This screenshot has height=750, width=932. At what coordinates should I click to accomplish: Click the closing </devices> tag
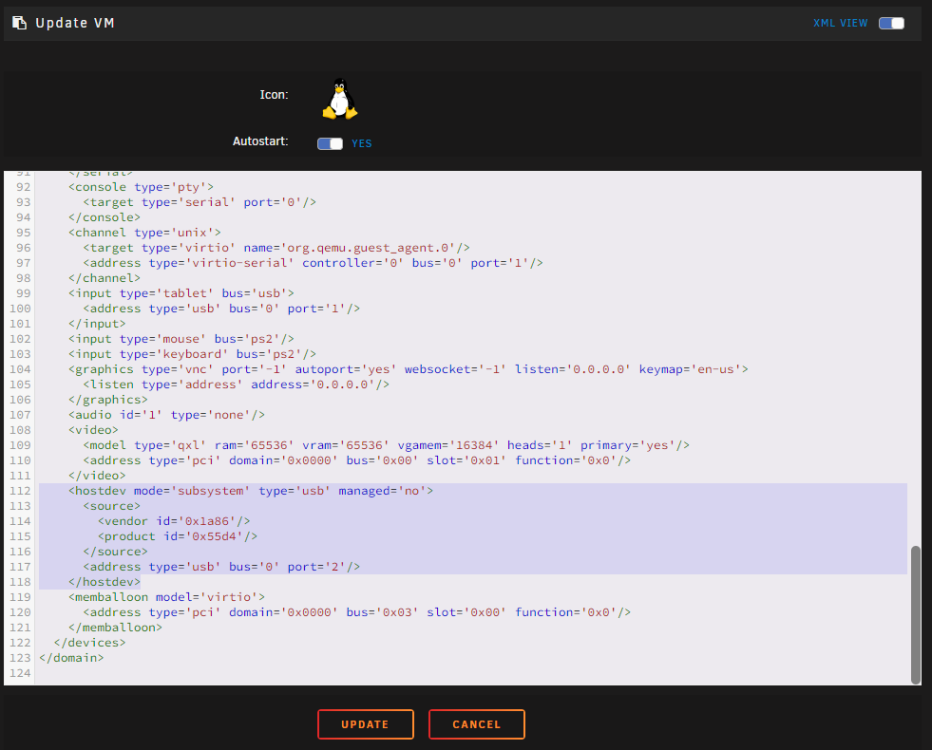(90, 642)
